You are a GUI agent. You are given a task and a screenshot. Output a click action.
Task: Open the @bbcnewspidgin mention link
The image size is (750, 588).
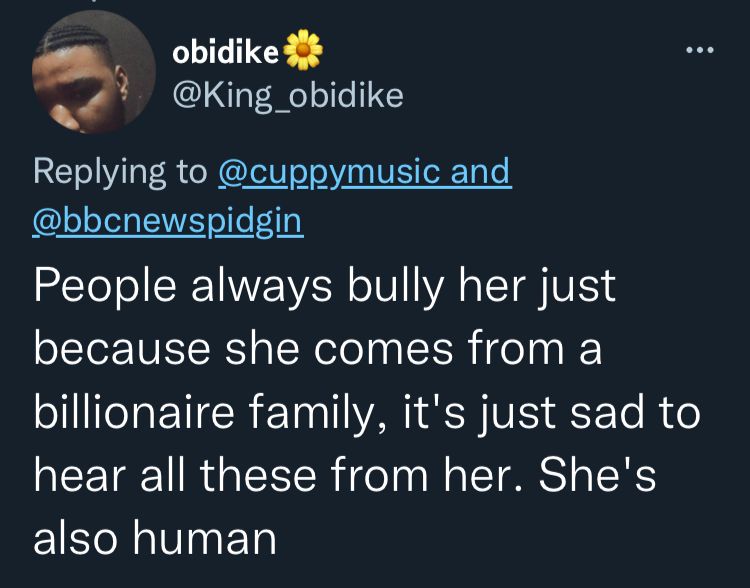tap(167, 221)
